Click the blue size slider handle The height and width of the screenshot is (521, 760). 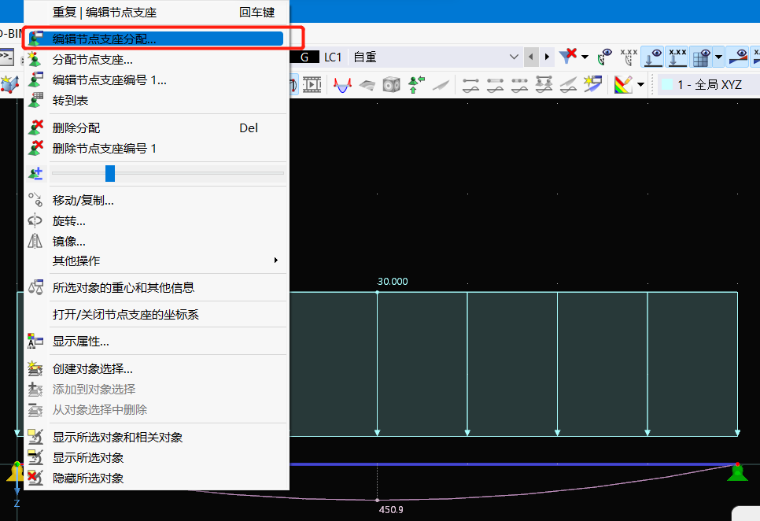pyautogui.click(x=110, y=173)
